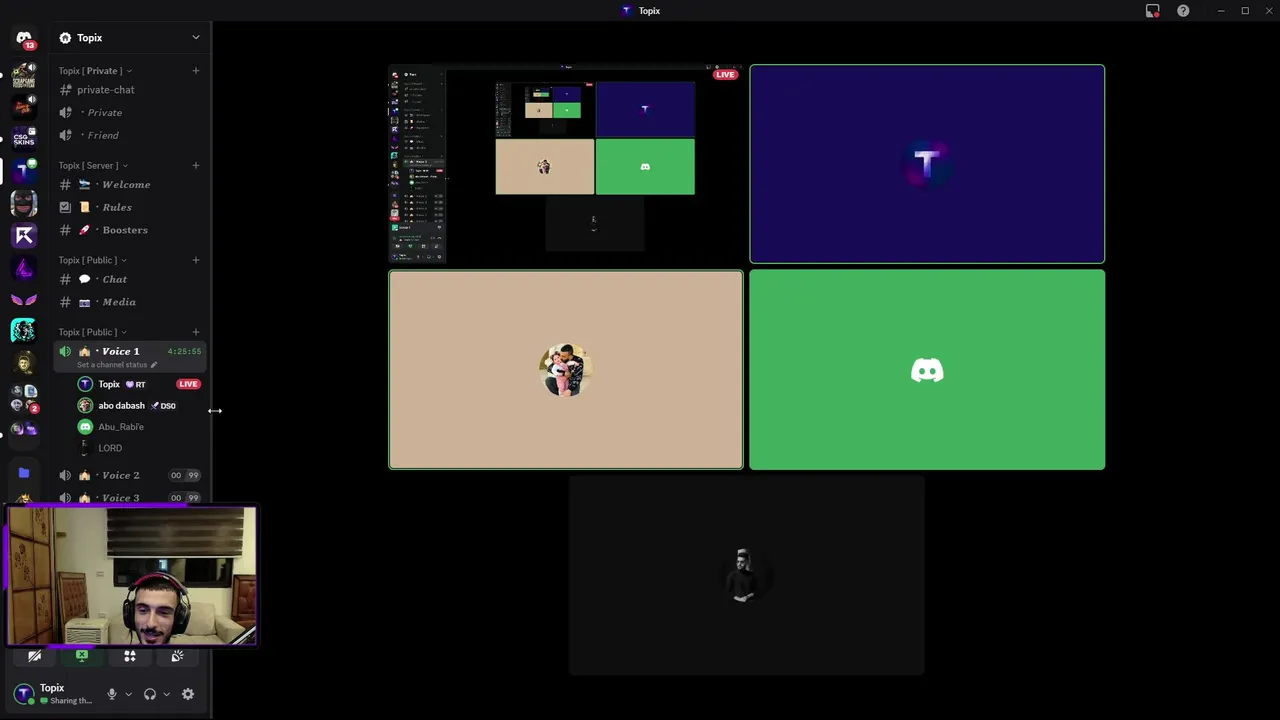Screen dimensions: 1280x720
Task: Open the CSG Skins server icon
Action: tap(24, 137)
